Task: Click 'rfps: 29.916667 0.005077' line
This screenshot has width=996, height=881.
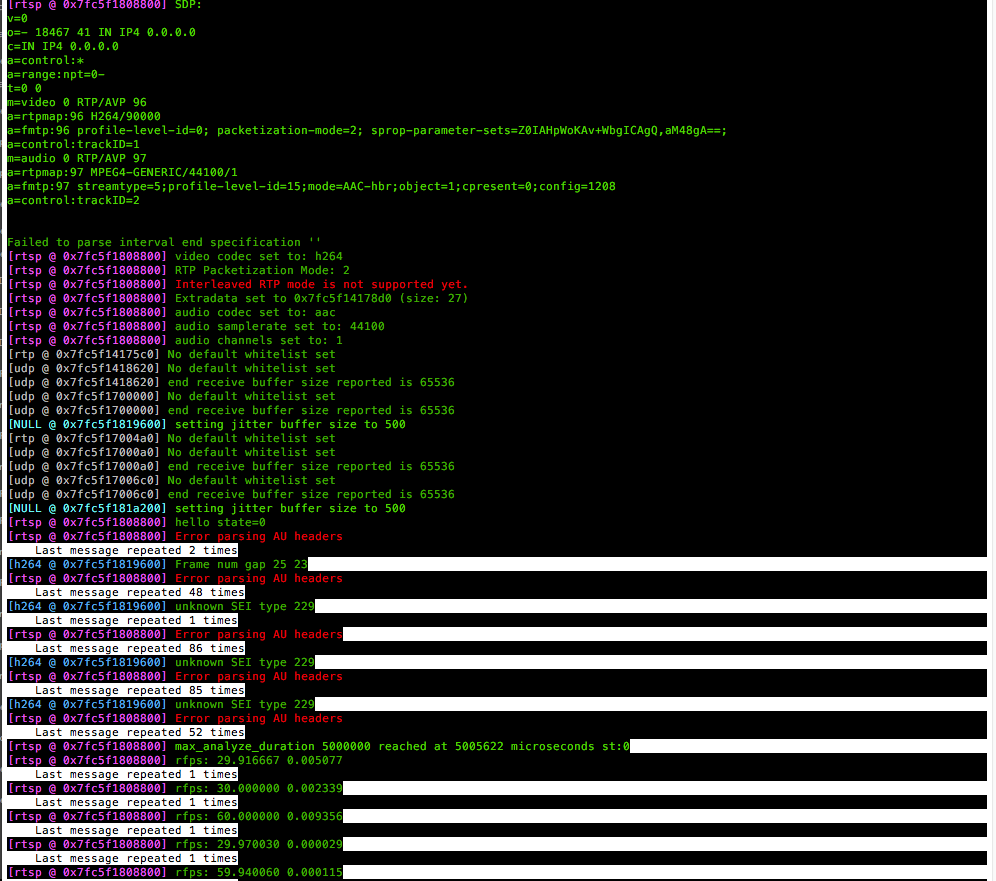Action: 259,760
